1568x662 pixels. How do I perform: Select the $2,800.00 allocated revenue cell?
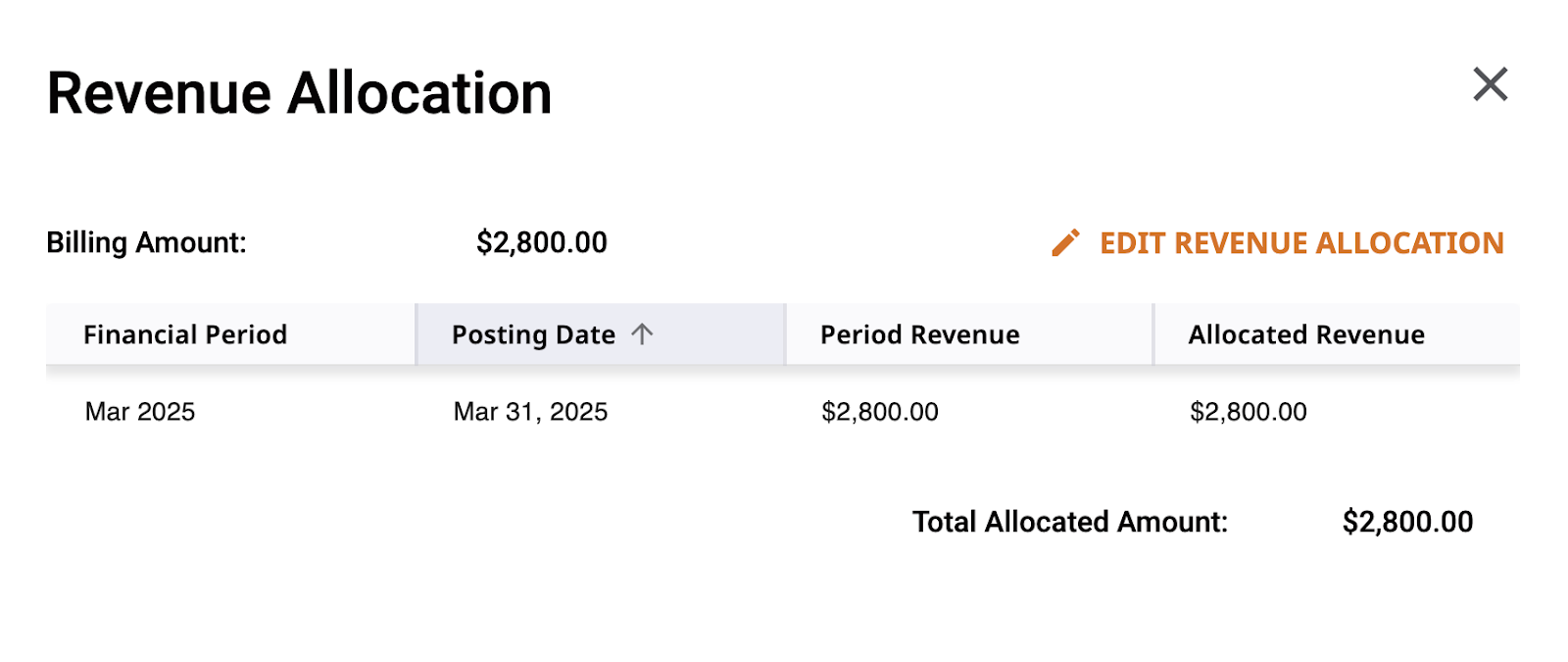click(1249, 412)
